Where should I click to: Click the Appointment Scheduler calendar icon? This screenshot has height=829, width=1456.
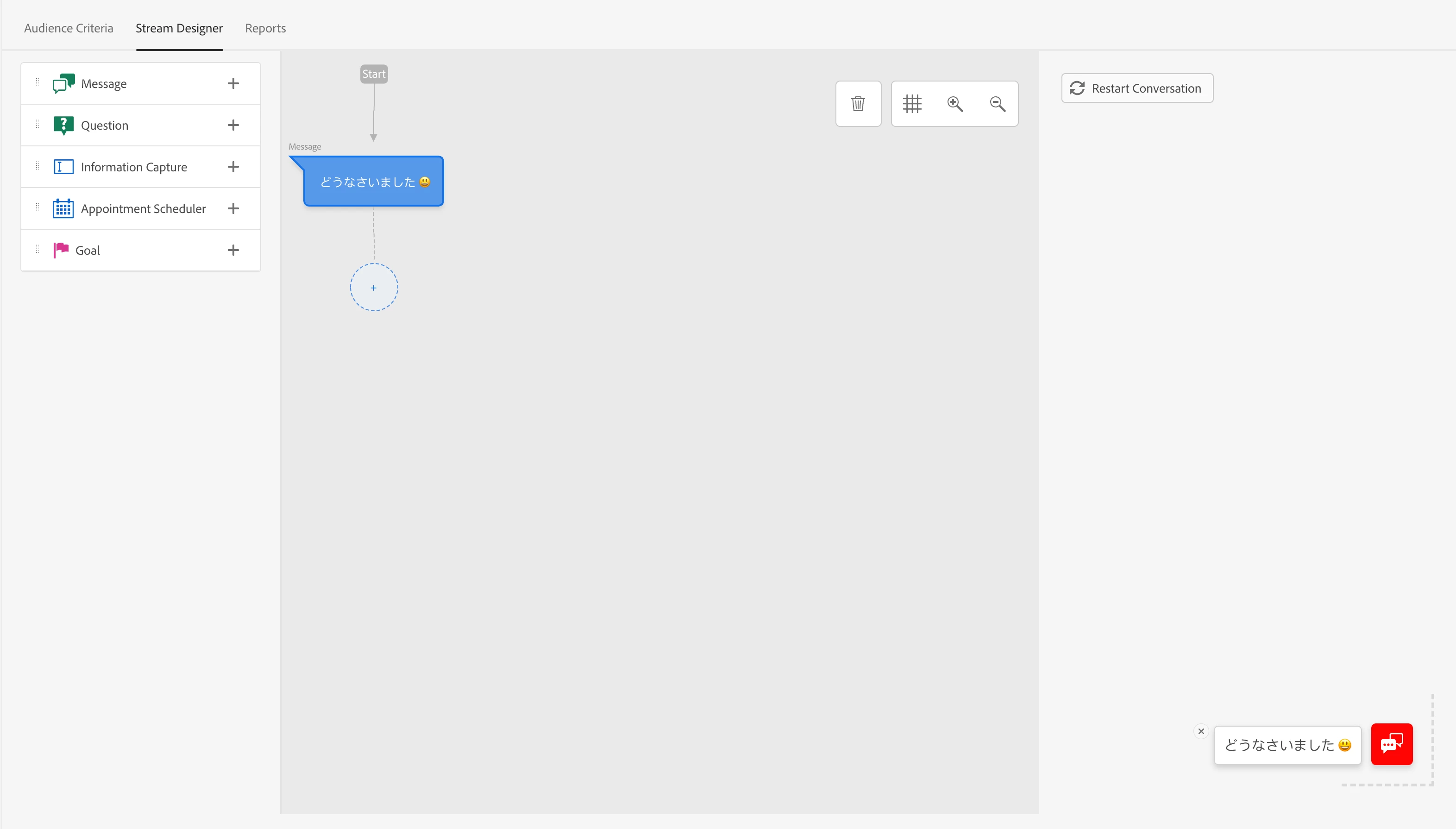(x=63, y=208)
